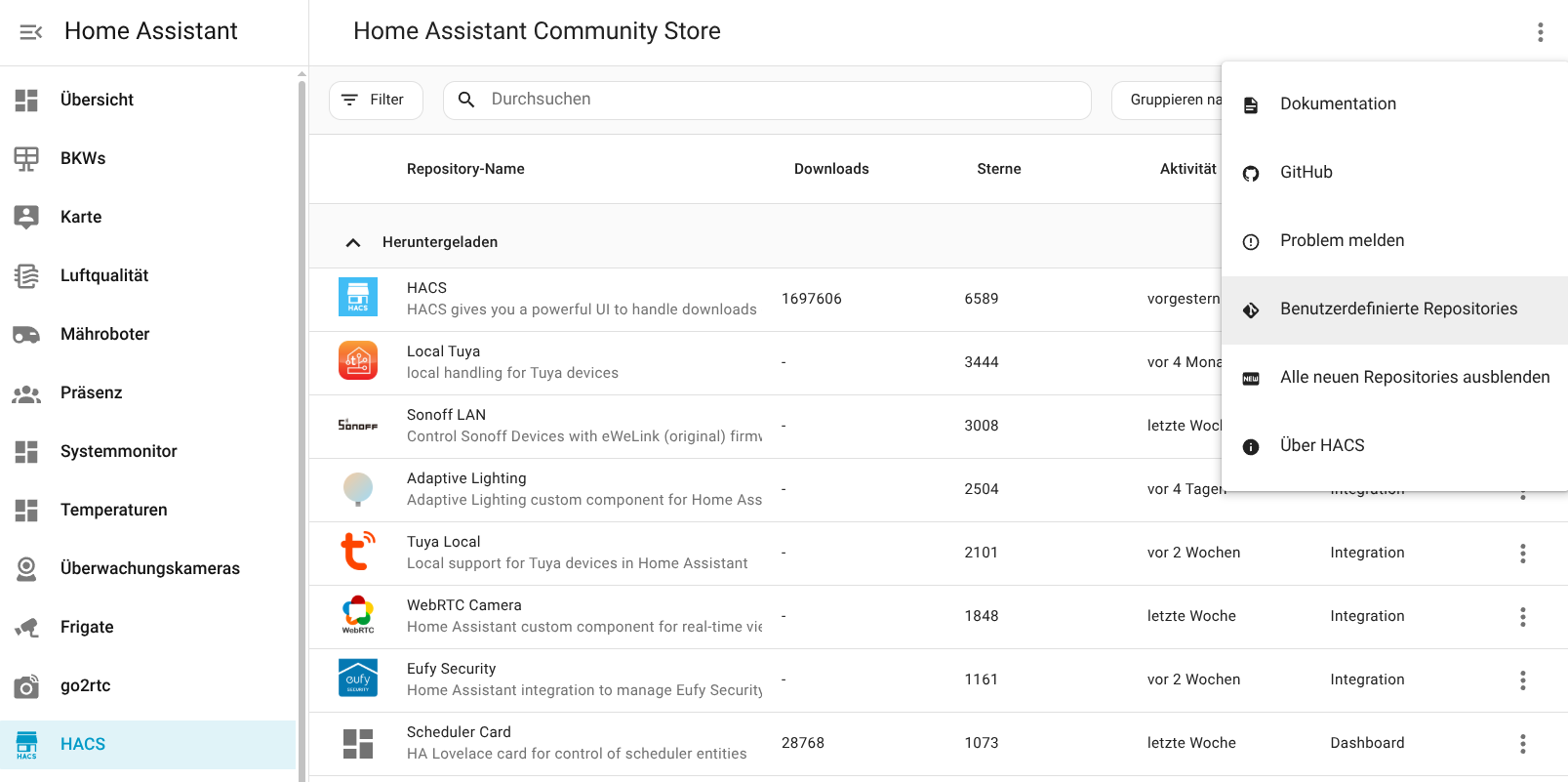
Task: Click the WebRTC Camera logo
Action: (x=358, y=615)
